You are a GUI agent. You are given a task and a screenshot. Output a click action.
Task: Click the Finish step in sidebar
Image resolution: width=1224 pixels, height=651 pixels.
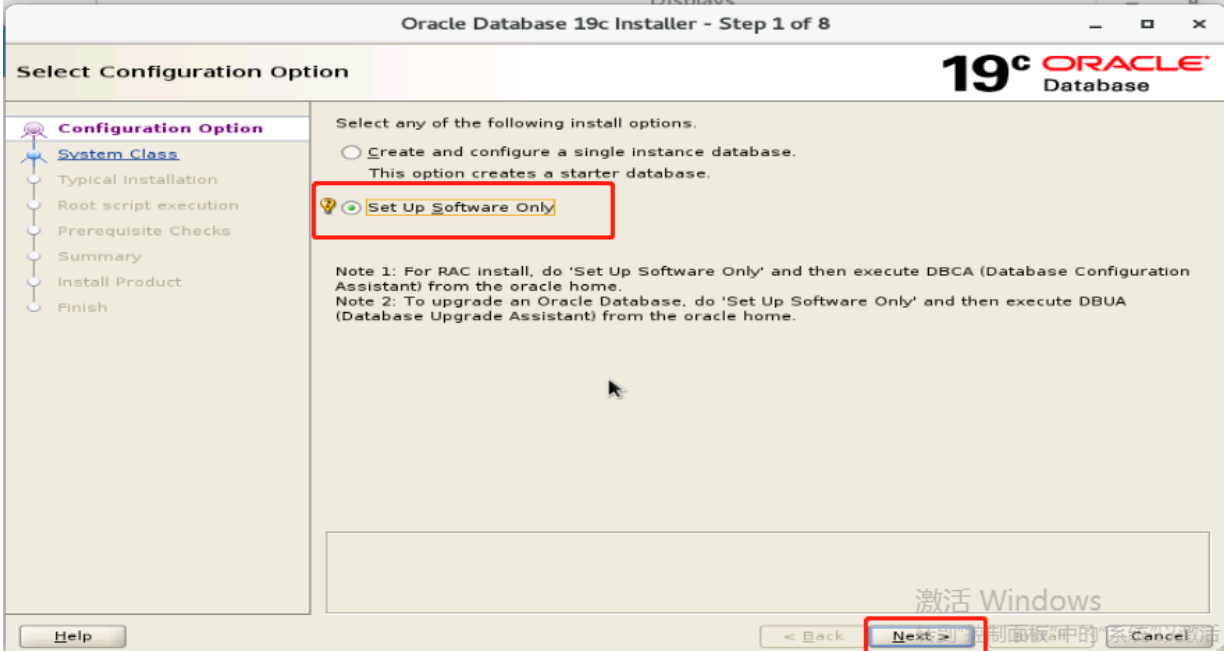(82, 307)
